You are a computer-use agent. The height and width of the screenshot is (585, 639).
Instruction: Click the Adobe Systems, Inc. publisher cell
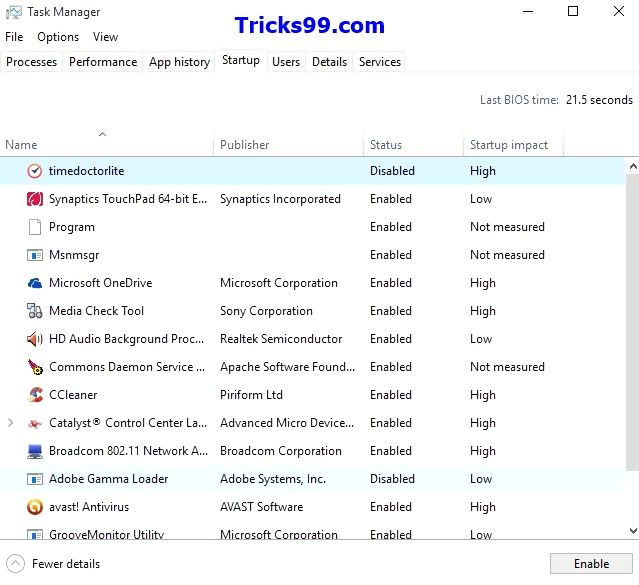[273, 479]
